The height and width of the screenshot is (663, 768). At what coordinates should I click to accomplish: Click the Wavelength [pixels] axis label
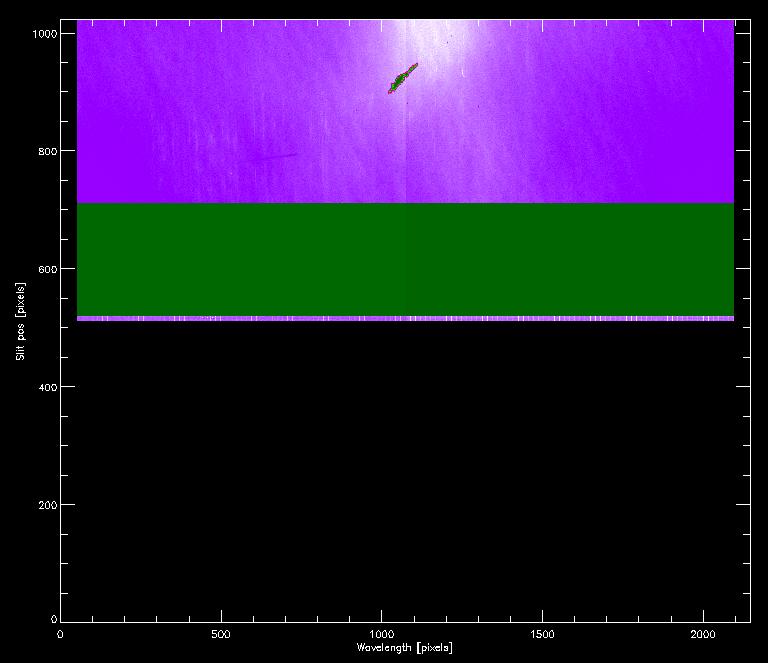[405, 648]
